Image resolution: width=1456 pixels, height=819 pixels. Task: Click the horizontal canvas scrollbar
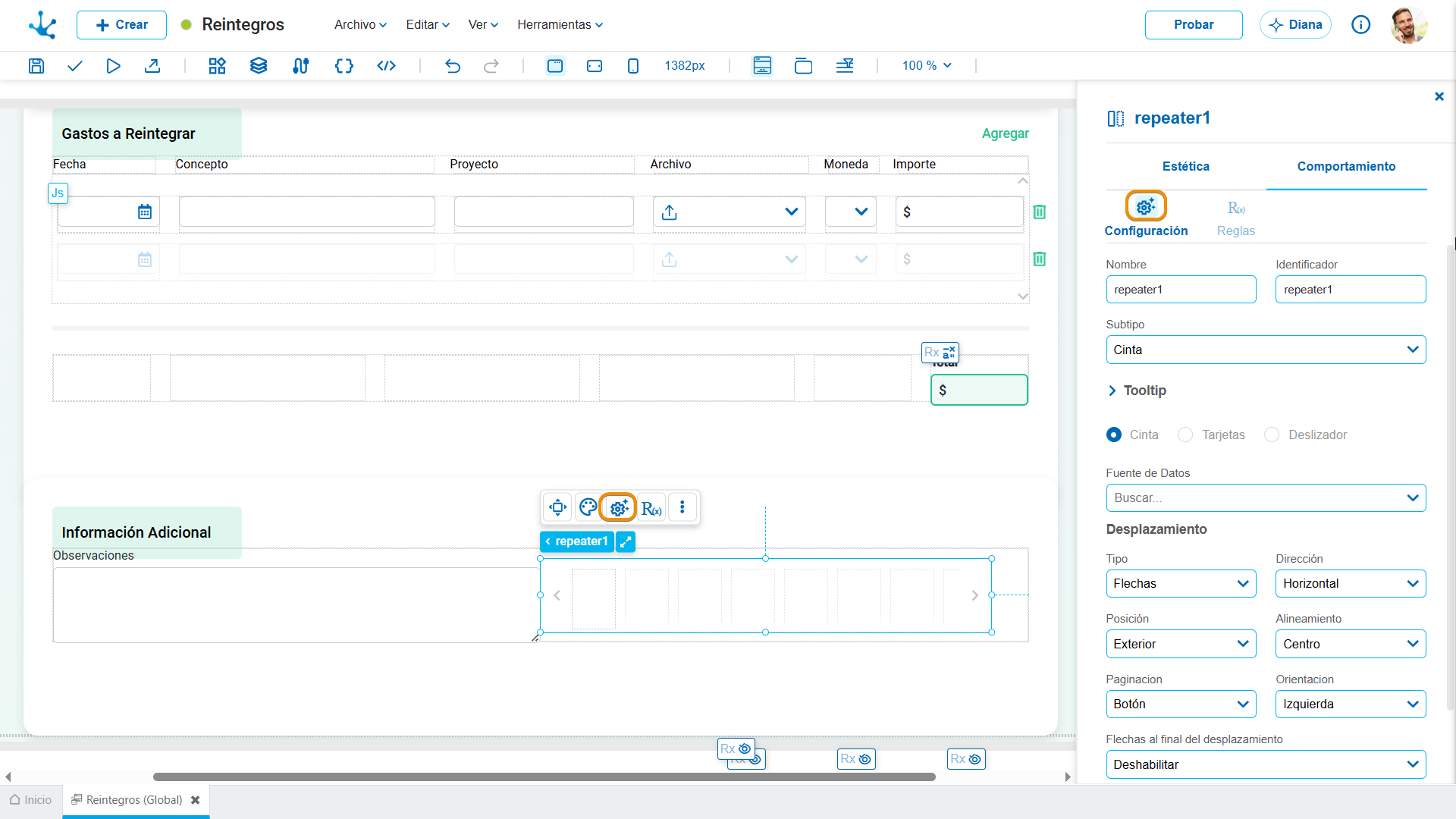[544, 777]
